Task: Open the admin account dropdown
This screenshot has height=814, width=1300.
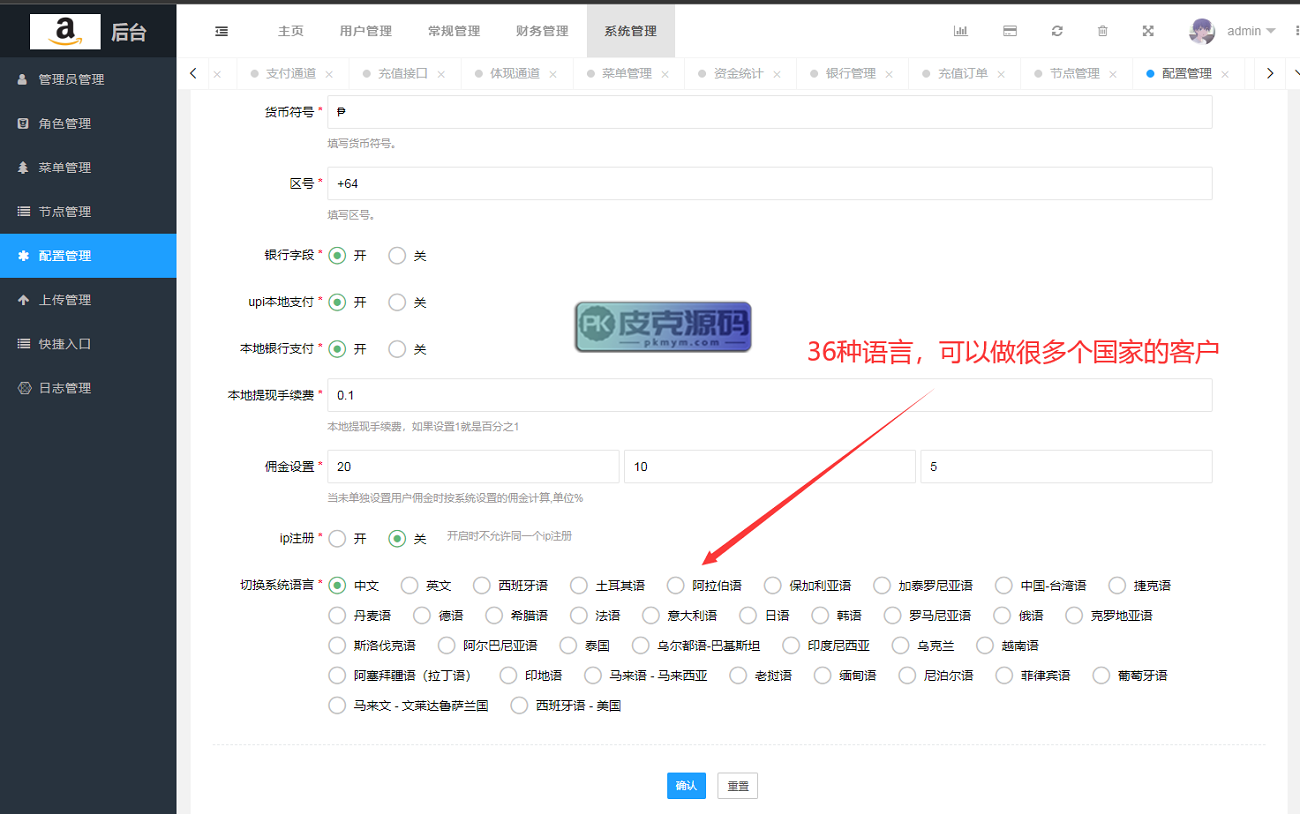Action: [1251, 31]
